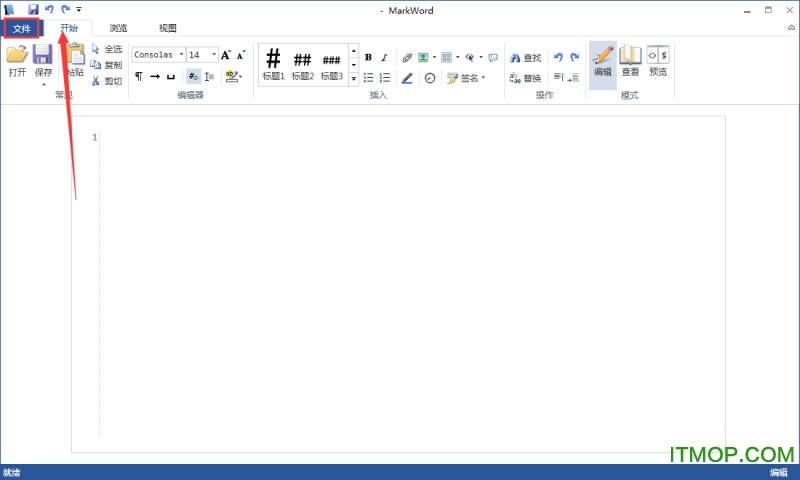
Task: Insert 标题2 double hash heading
Action: click(303, 64)
